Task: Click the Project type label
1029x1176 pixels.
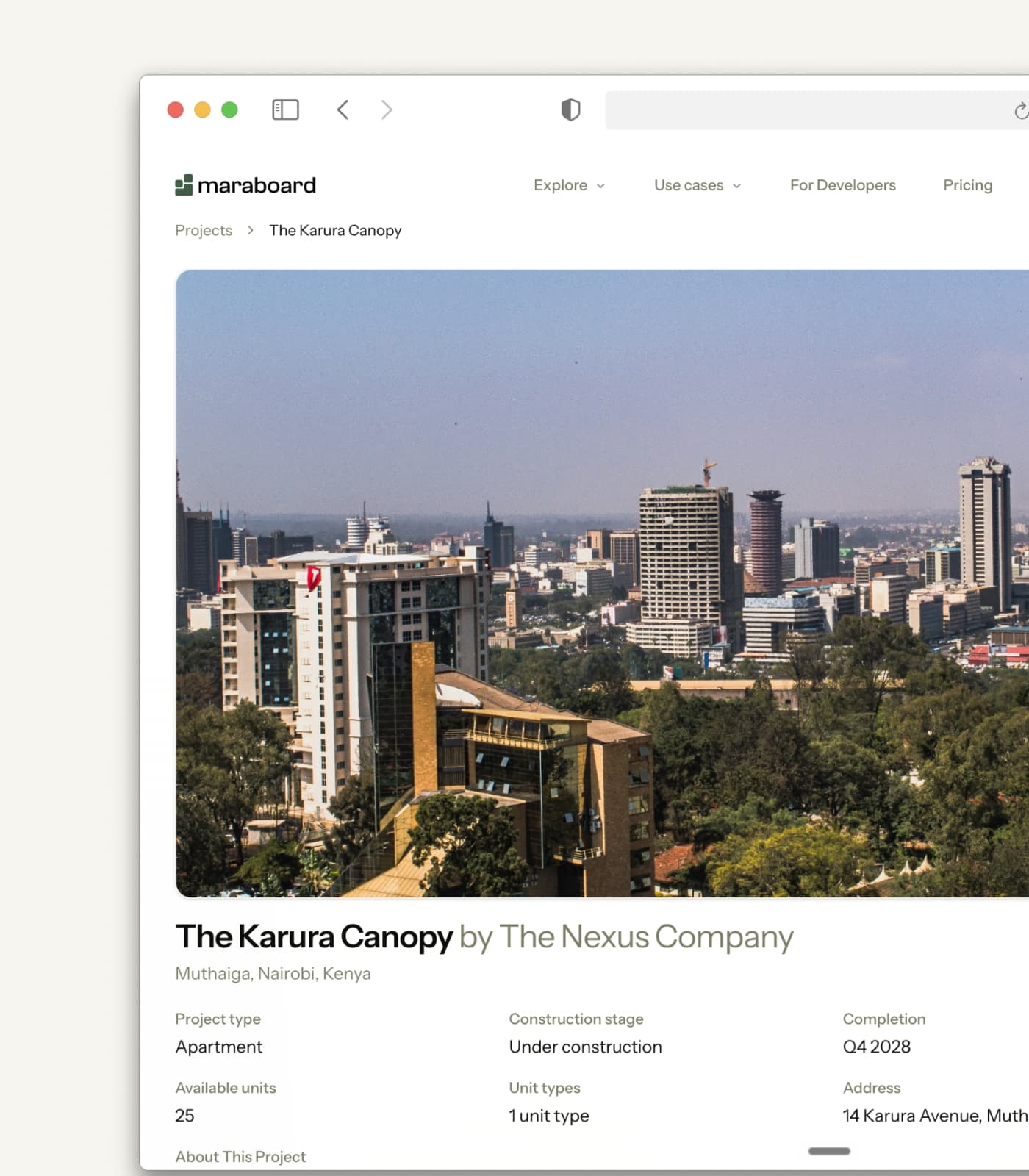Action: pos(218,1019)
